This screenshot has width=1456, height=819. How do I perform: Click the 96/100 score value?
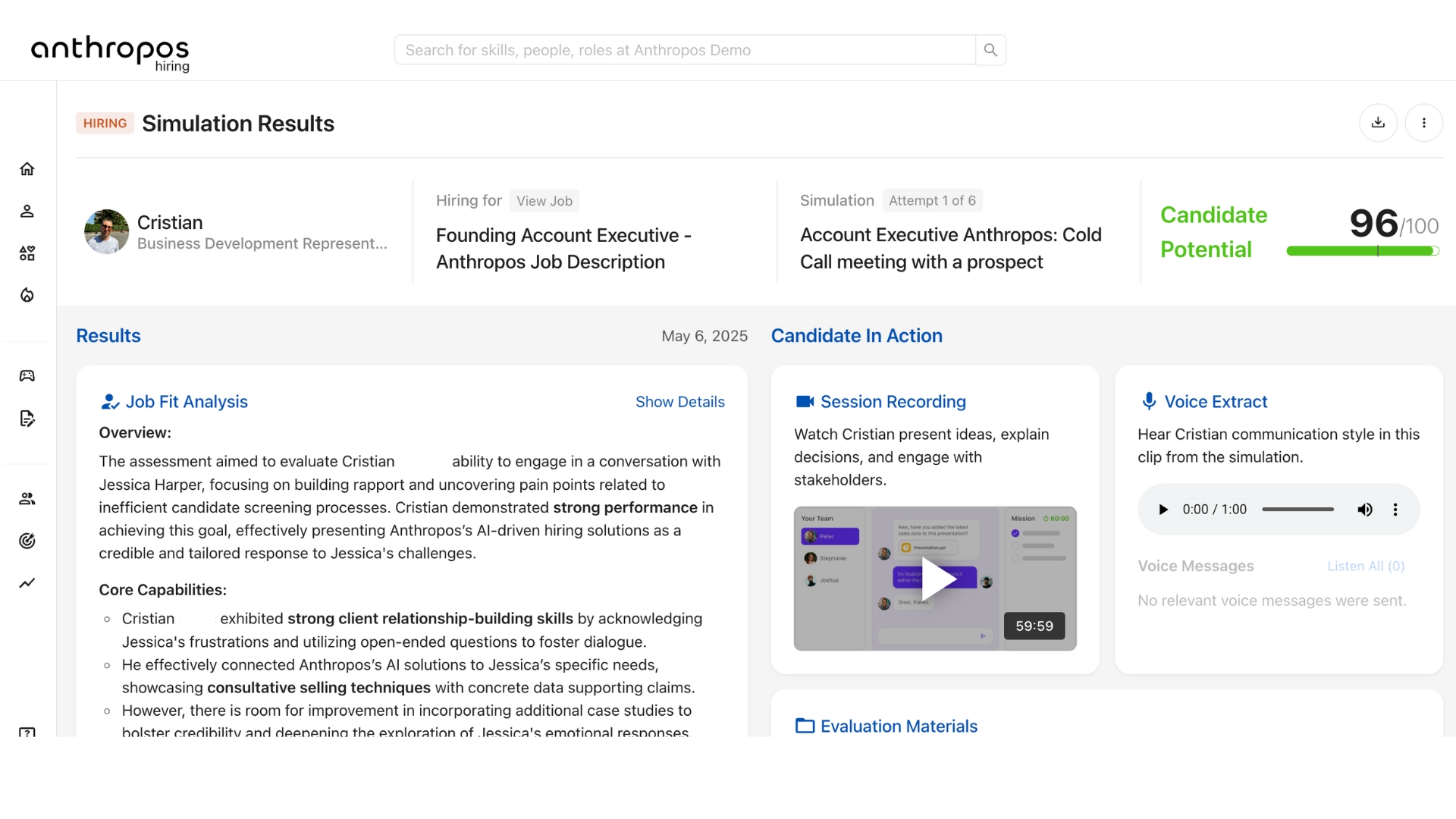1394,224
